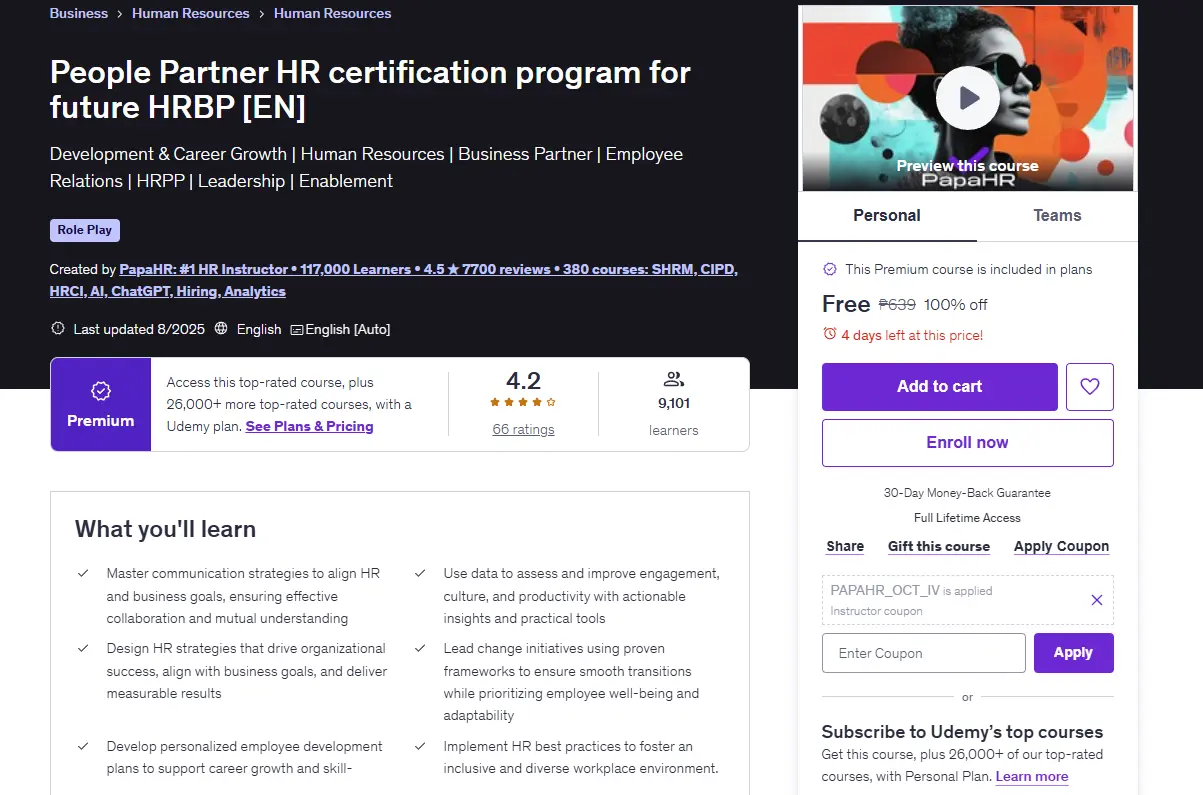The width and height of the screenshot is (1203, 795).
Task: Open the Business breadcrumb
Action: (x=79, y=13)
